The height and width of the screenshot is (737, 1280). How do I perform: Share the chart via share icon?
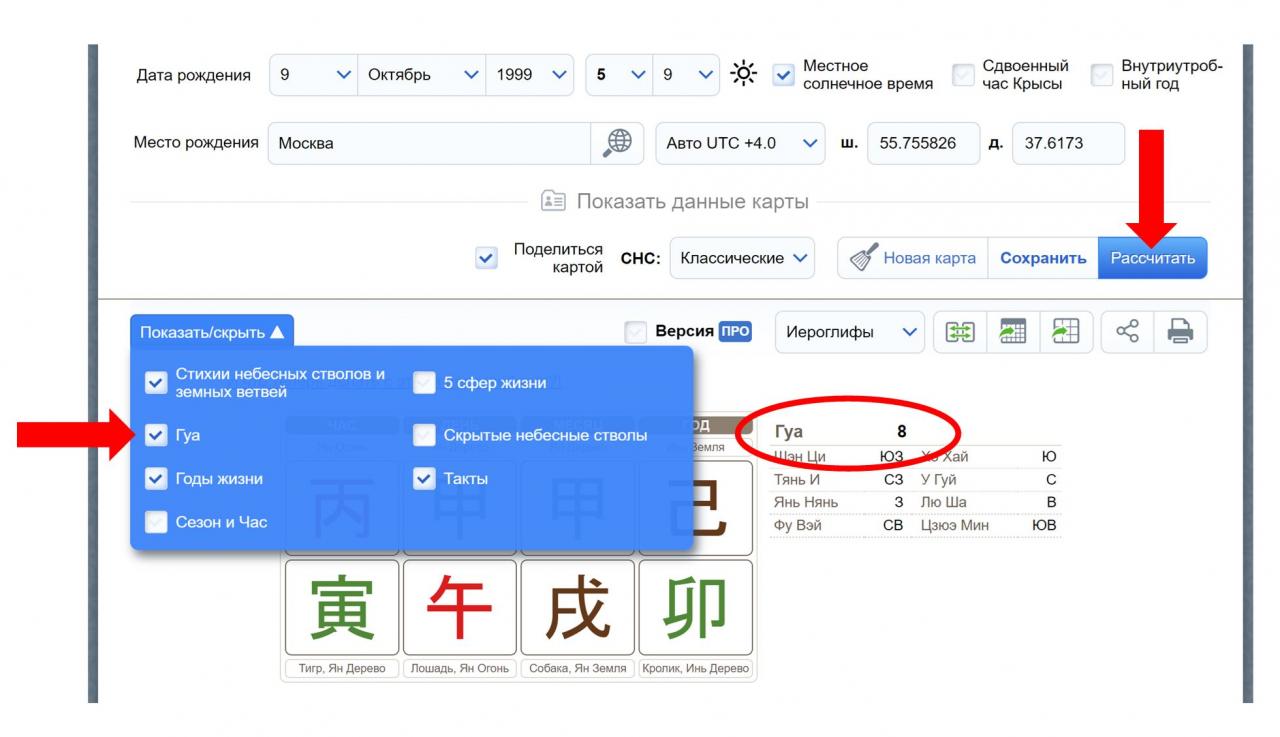point(1127,332)
